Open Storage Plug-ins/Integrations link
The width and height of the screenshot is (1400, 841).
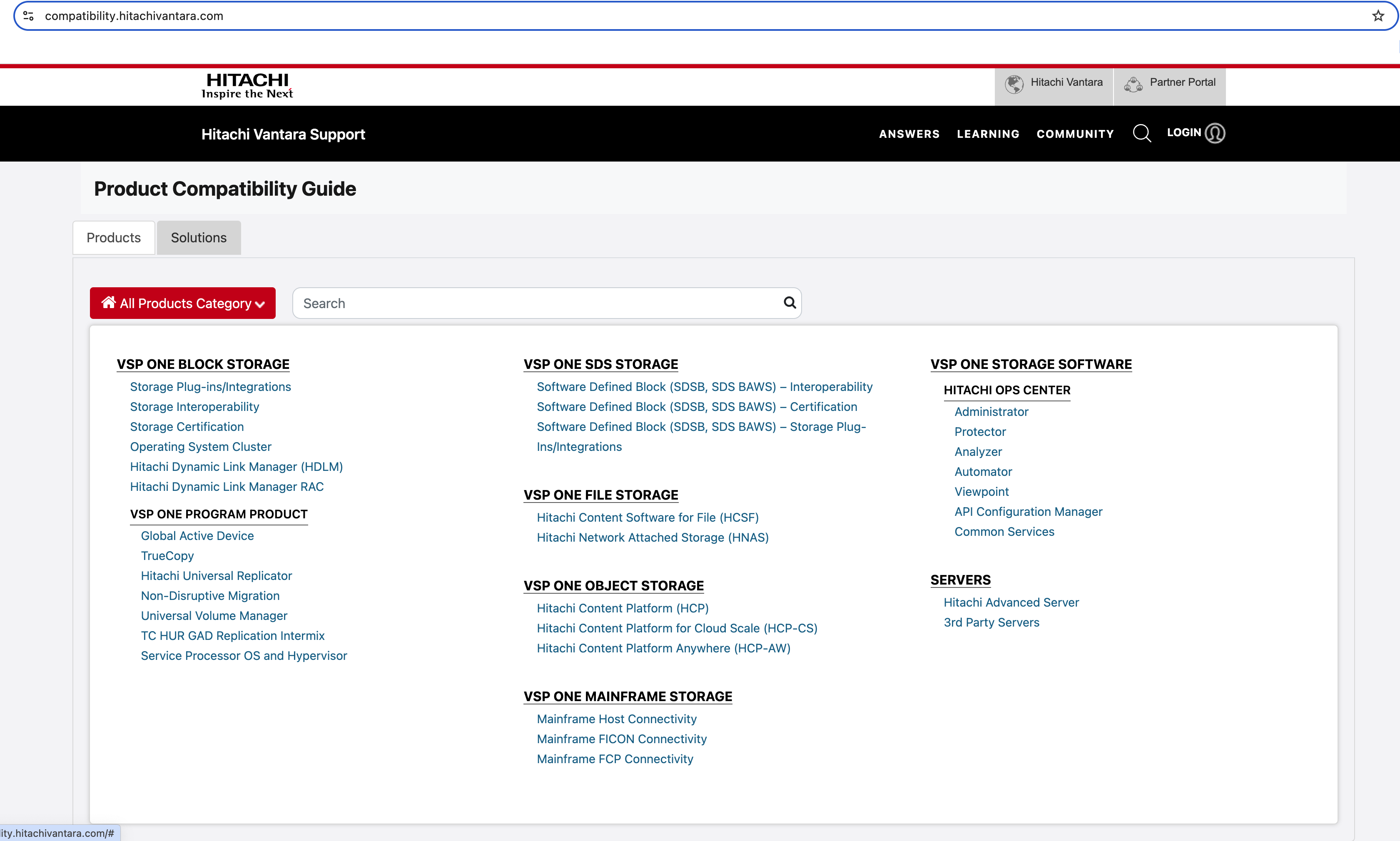(210, 386)
